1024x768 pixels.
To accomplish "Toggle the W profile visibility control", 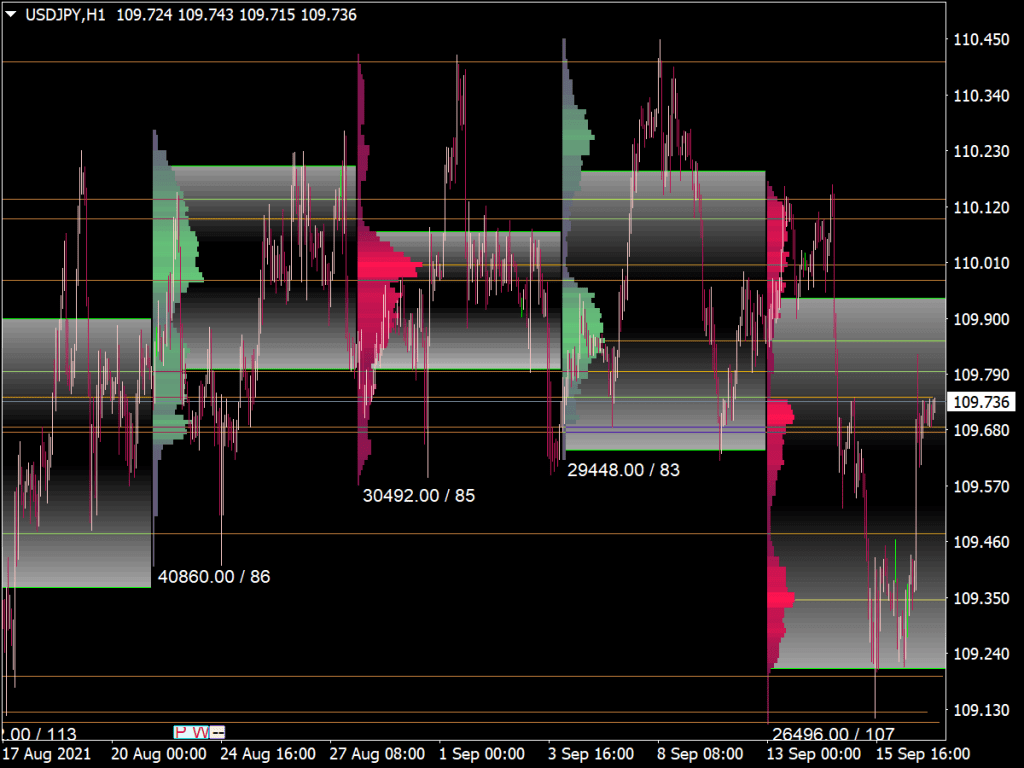I will pyautogui.click(x=198, y=731).
